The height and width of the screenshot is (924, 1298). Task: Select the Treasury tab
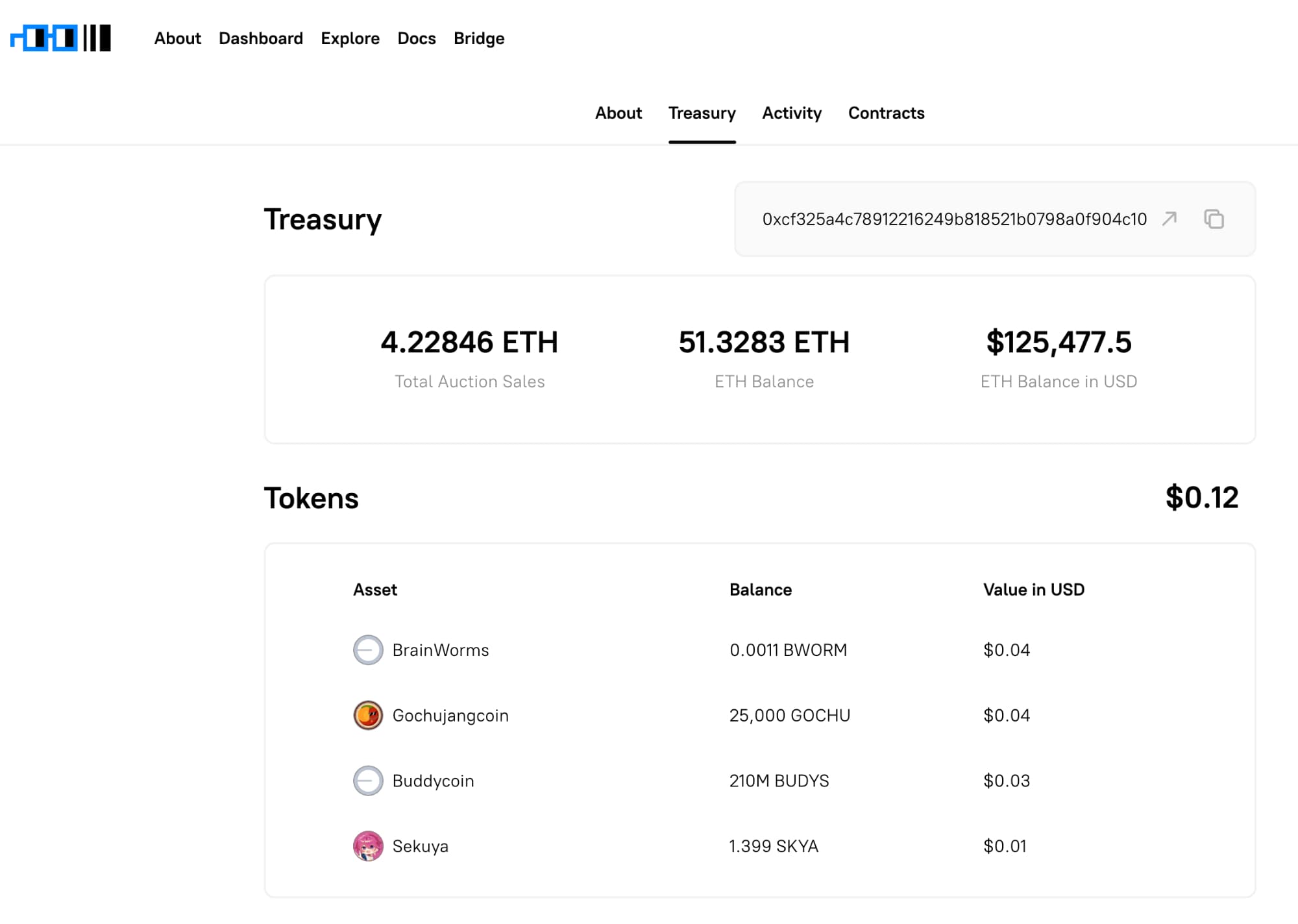[x=702, y=113]
